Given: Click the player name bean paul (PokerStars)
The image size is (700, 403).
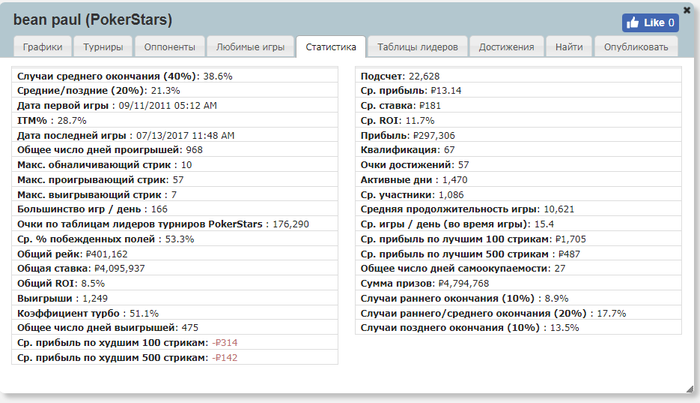Looking at the screenshot, I should pos(92,20).
